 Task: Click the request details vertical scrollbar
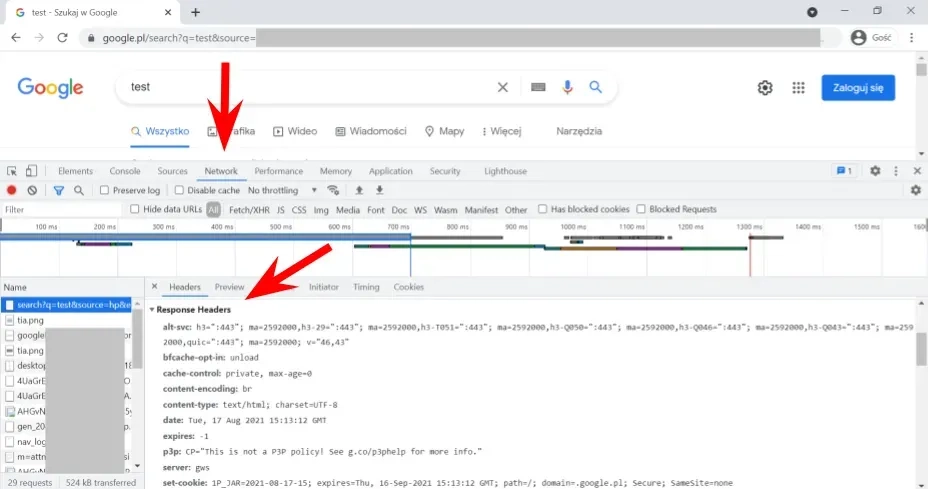tap(921, 348)
